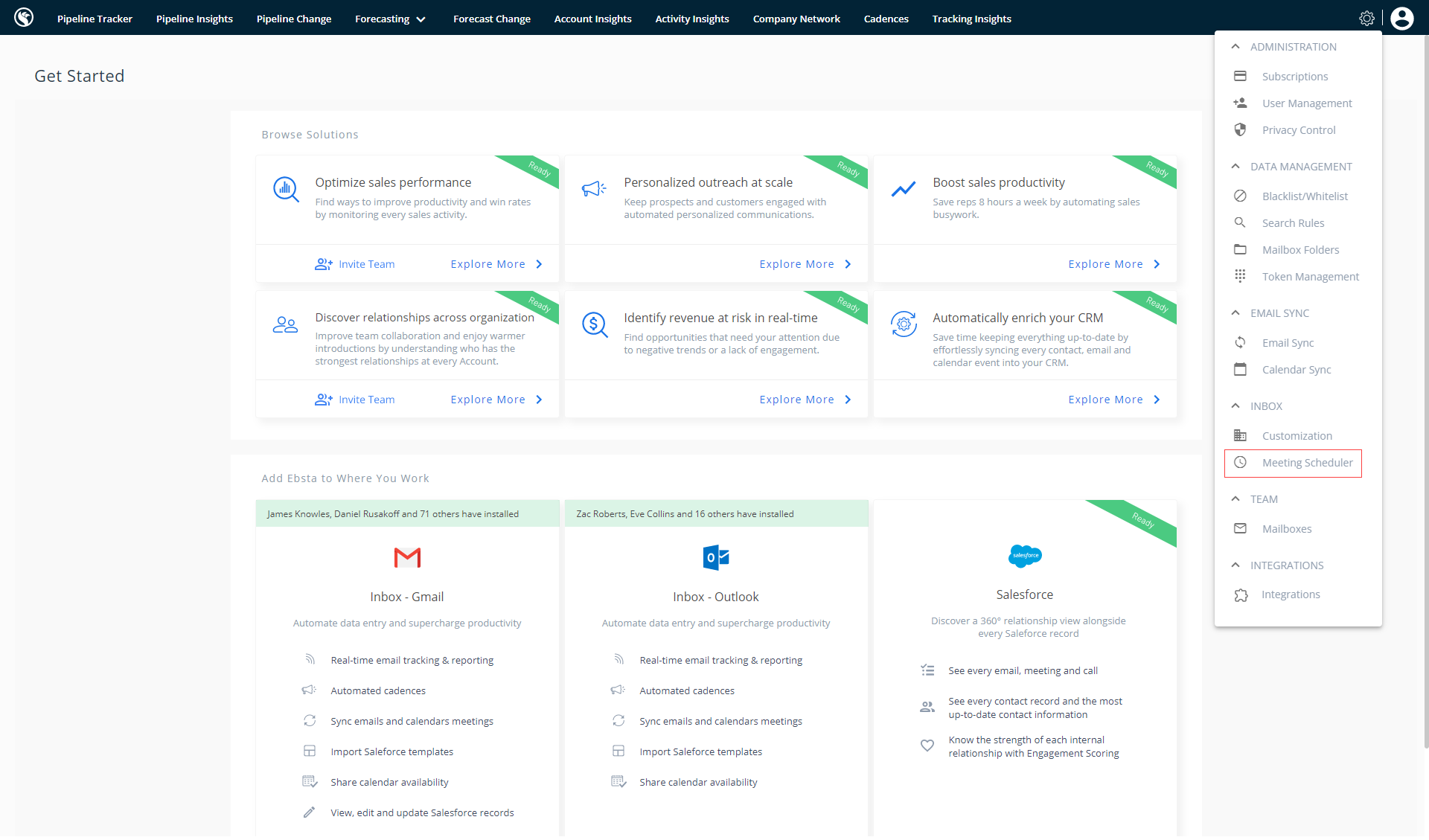
Task: Click the Privacy Control shield icon
Action: click(1240, 129)
